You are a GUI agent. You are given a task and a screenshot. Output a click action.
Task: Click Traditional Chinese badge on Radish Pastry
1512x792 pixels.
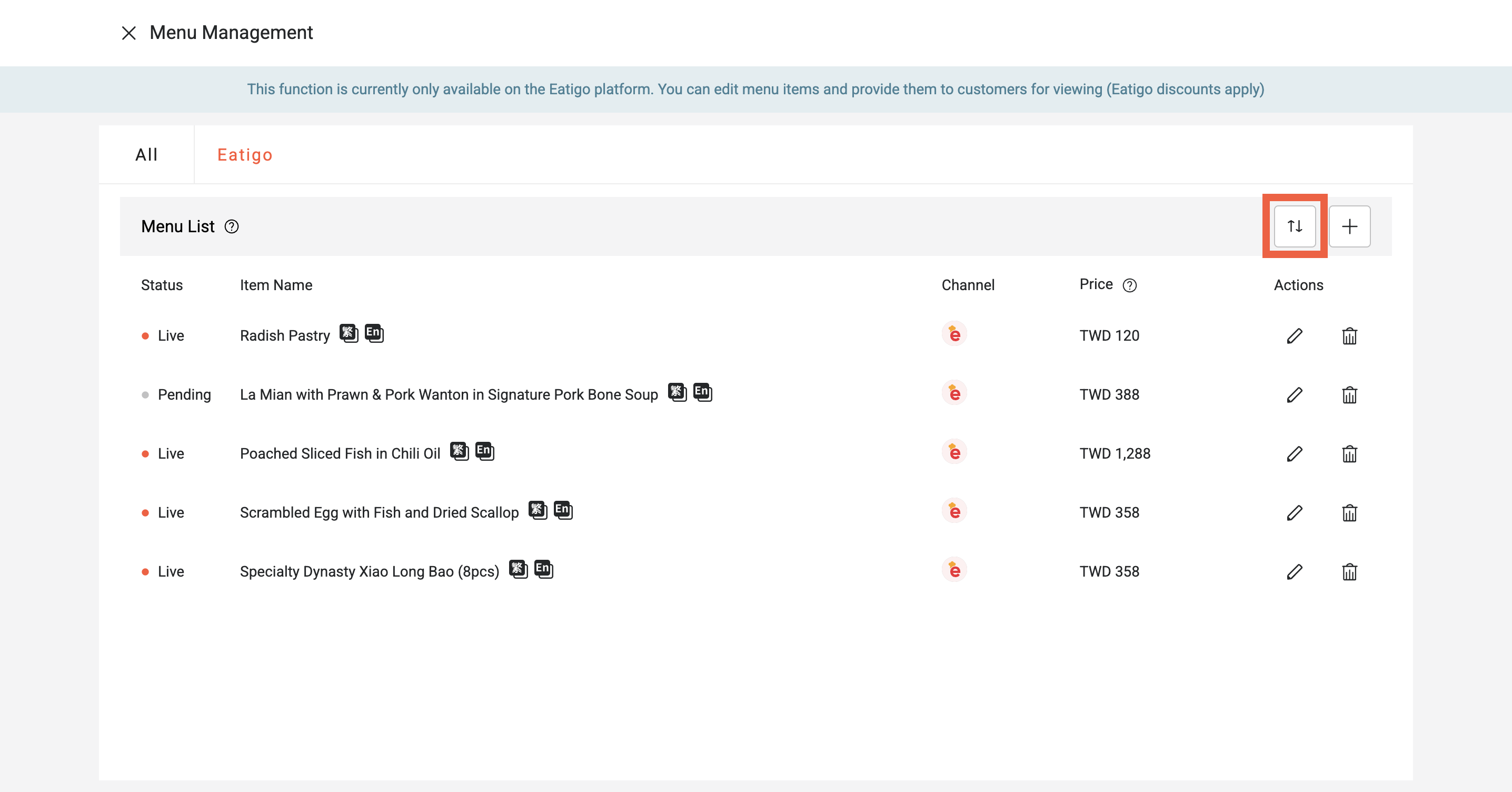click(349, 333)
